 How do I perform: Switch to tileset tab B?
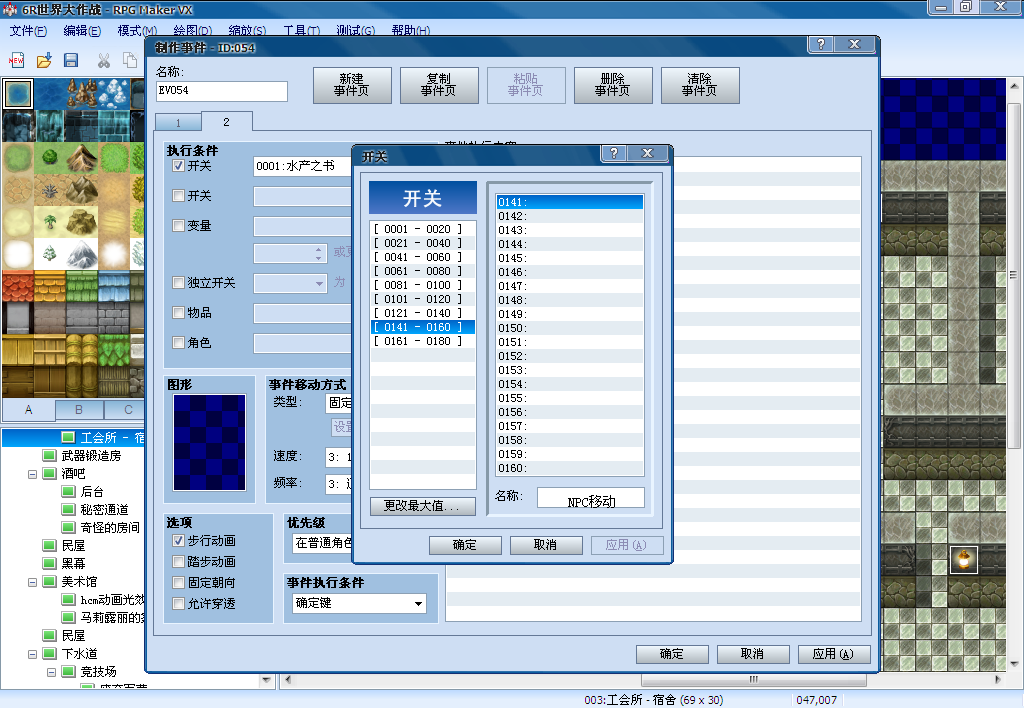tap(79, 410)
